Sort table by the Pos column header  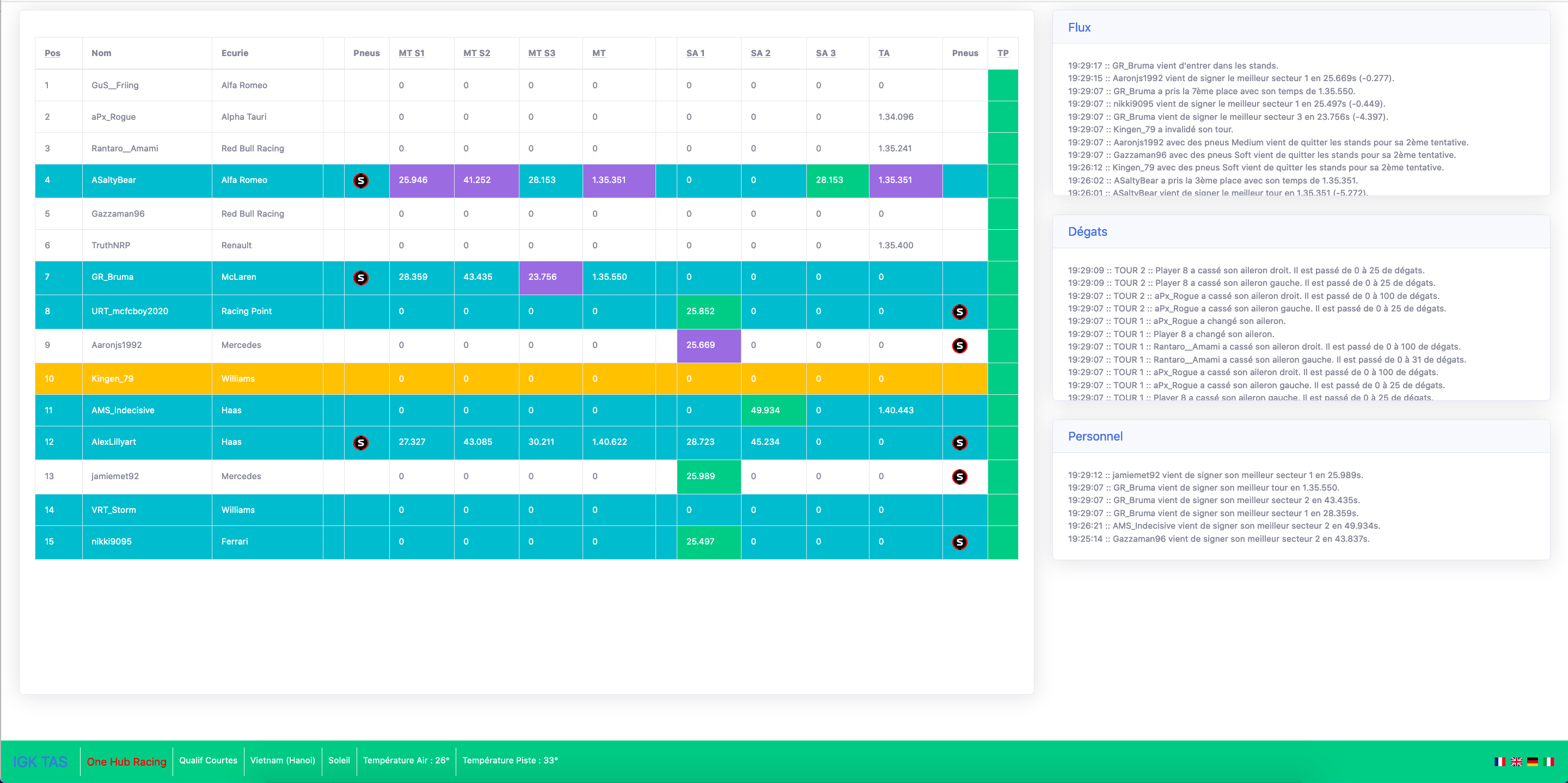tap(52, 53)
